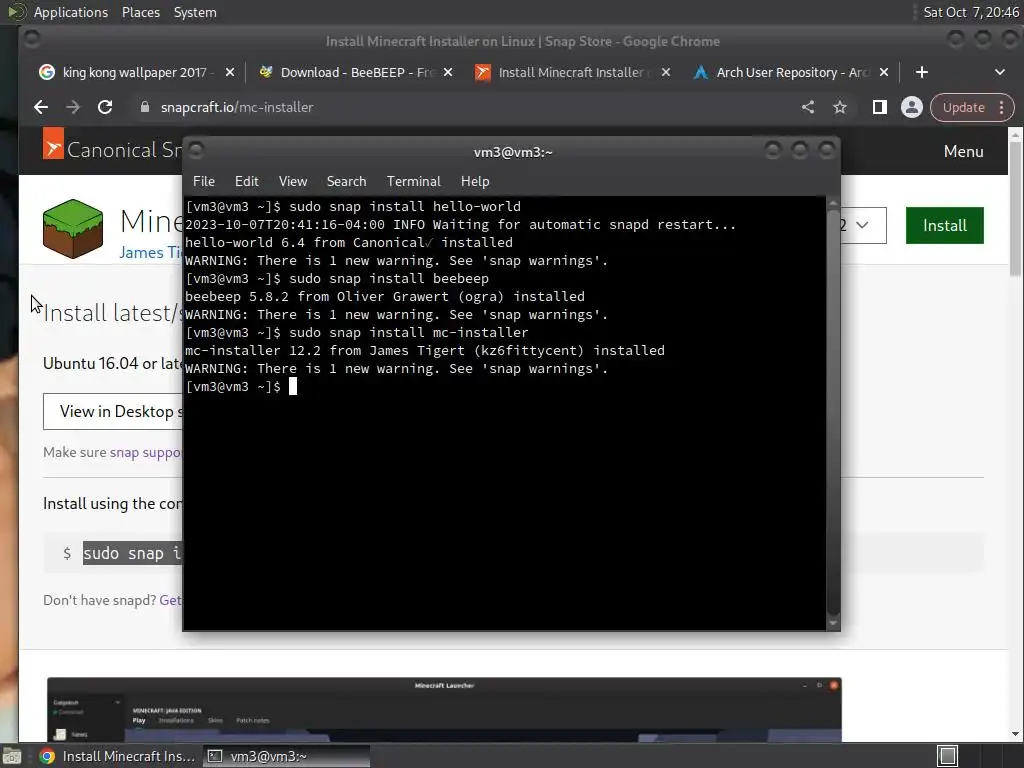1024x768 pixels.
Task: Open terminal View menu
Action: 293,182
